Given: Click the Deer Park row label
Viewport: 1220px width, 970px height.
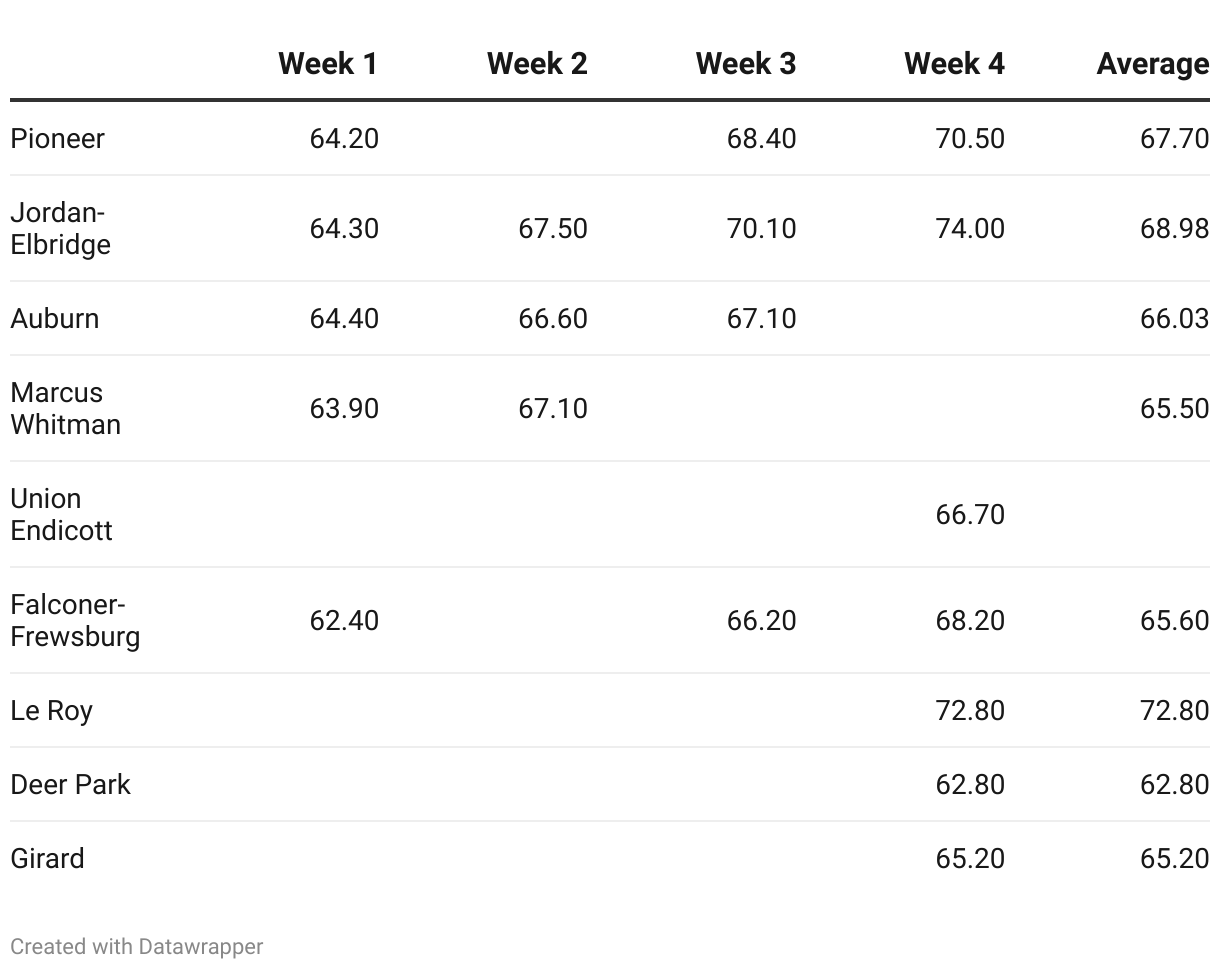Looking at the screenshot, I should (x=70, y=784).
